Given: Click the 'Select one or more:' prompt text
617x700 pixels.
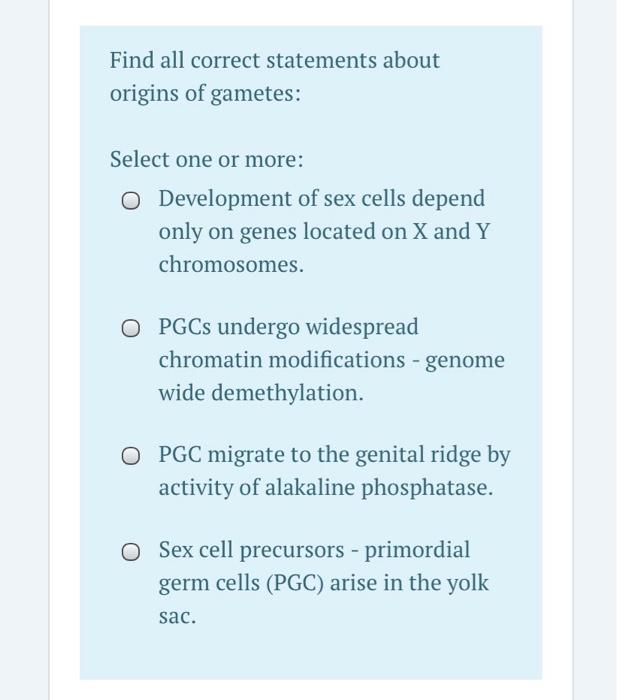Looking at the screenshot, I should pyautogui.click(x=206, y=159).
